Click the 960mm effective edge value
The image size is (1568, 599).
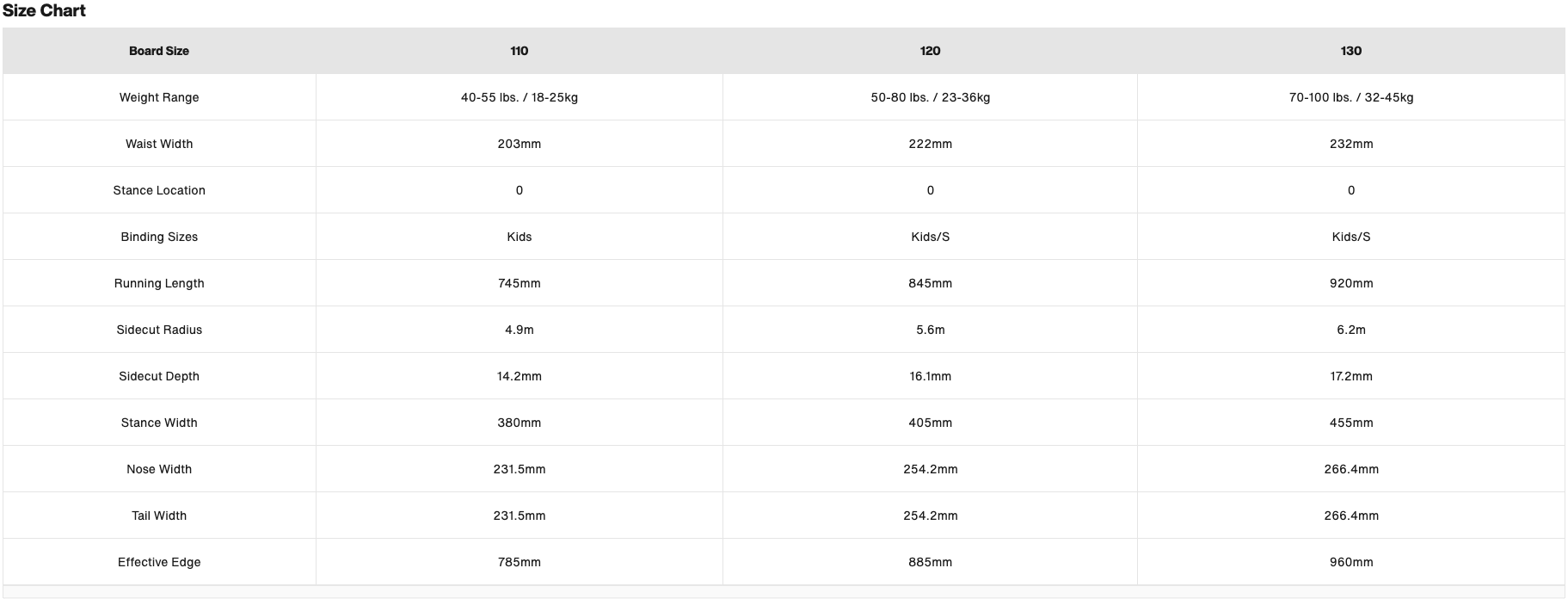1350,562
